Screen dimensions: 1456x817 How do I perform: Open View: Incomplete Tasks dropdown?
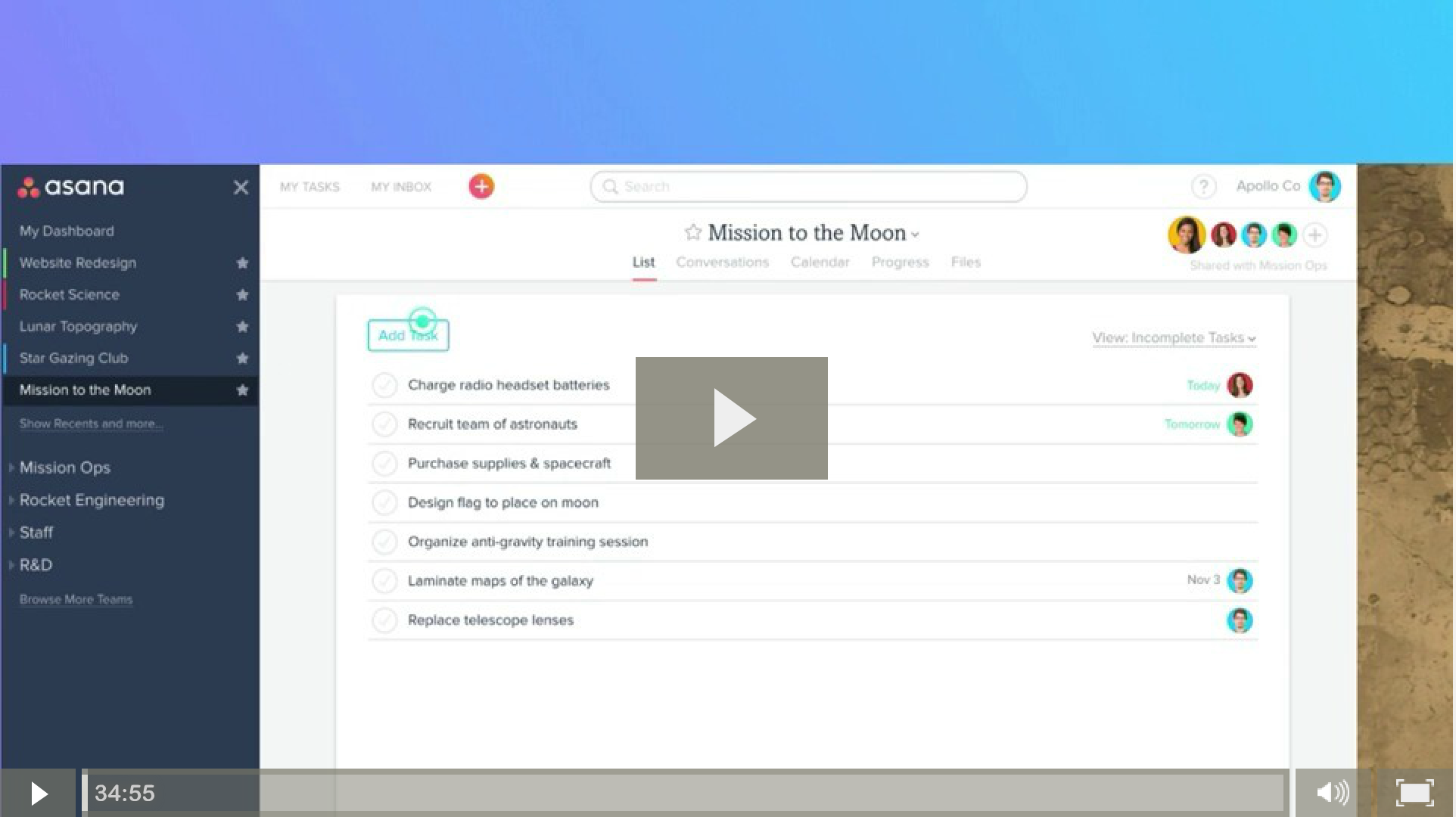point(1173,338)
